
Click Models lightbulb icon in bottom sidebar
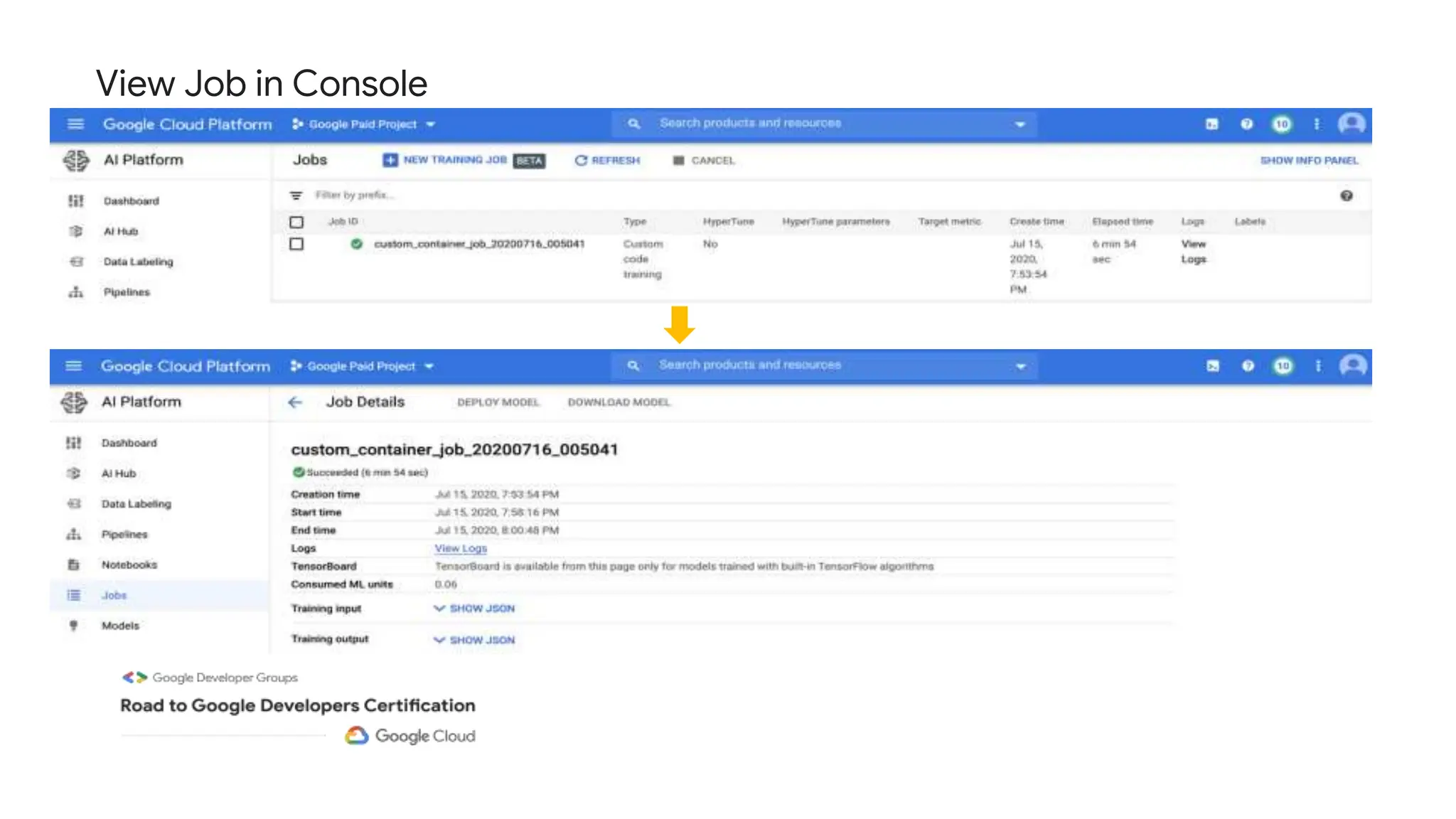point(73,626)
